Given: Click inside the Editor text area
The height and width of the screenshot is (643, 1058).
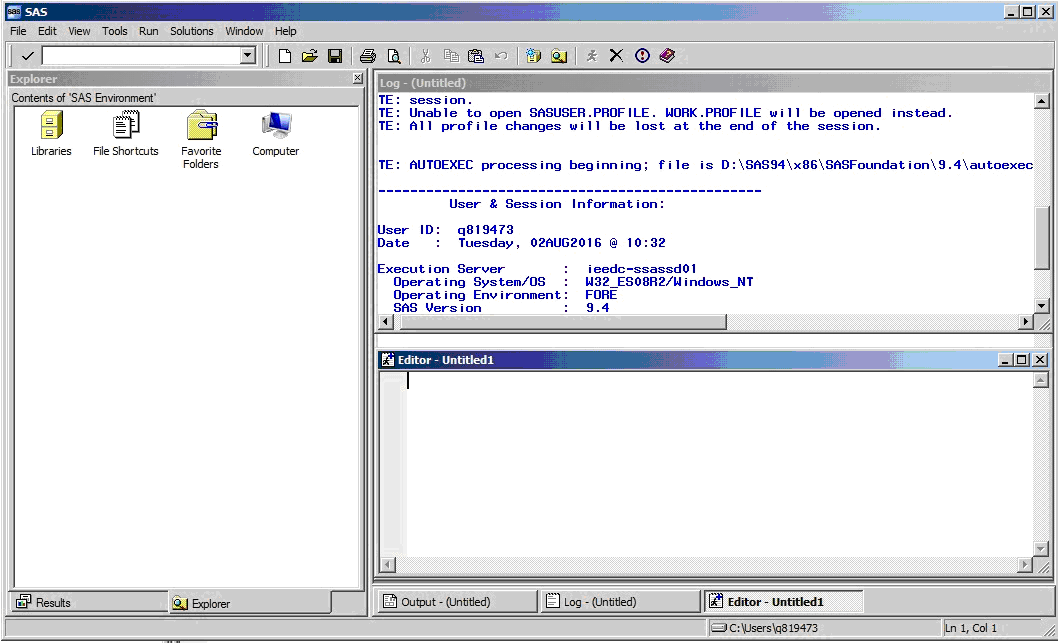Looking at the screenshot, I should pos(720,464).
